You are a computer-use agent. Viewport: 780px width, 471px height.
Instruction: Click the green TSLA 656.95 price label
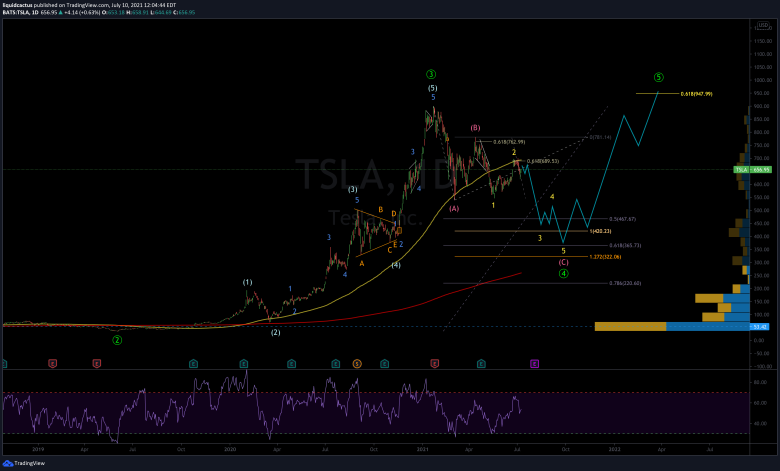point(753,170)
